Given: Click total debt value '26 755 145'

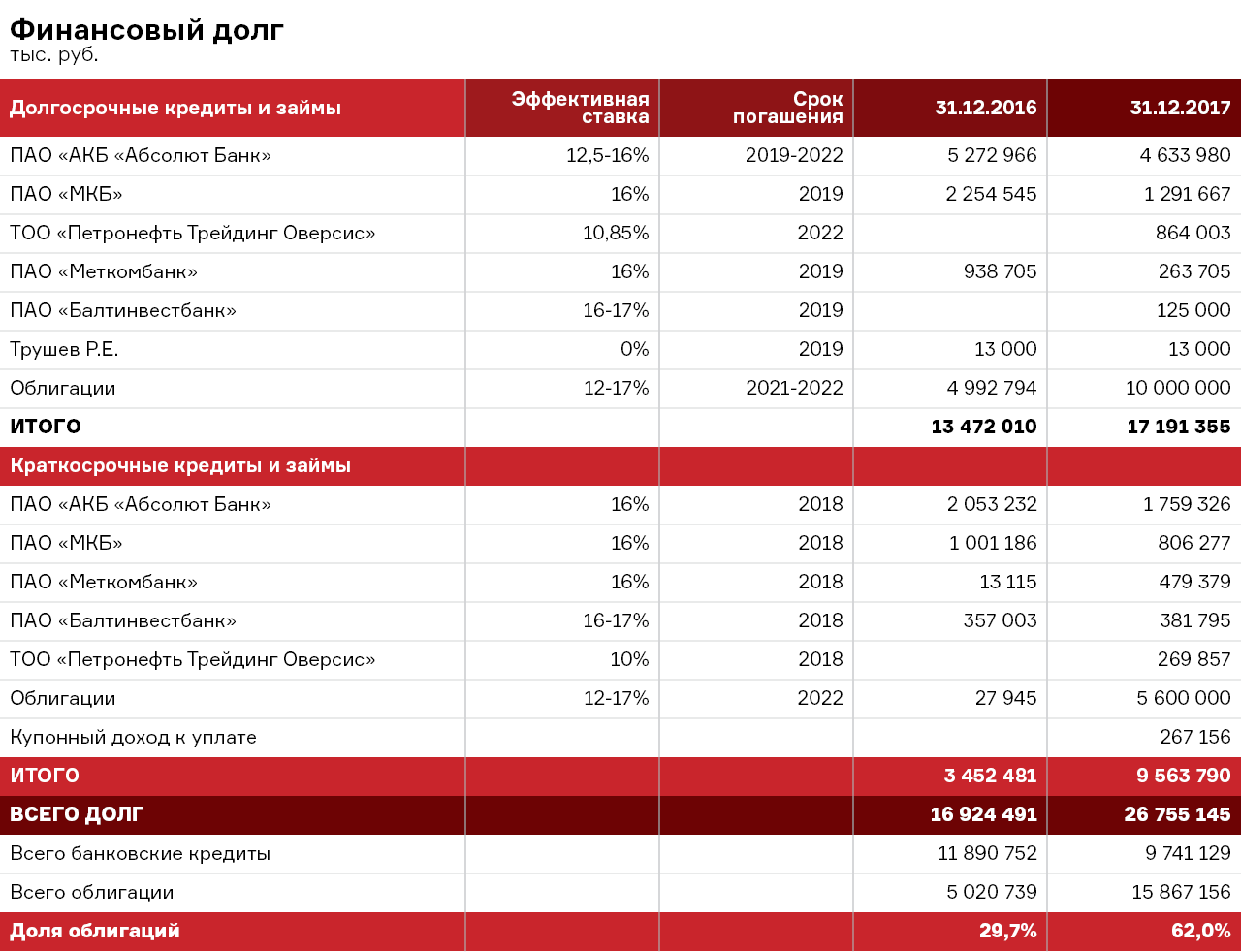Looking at the screenshot, I should click(x=1178, y=814).
